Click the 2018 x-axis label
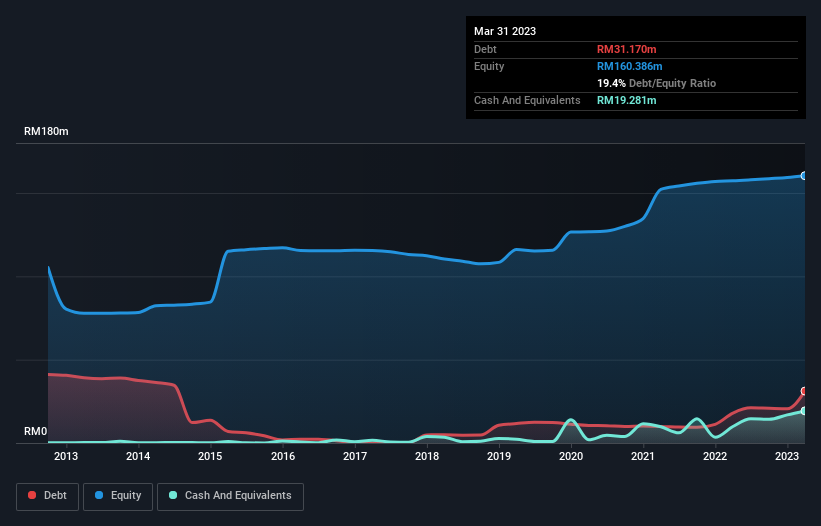The width and height of the screenshot is (821, 526). tap(427, 456)
